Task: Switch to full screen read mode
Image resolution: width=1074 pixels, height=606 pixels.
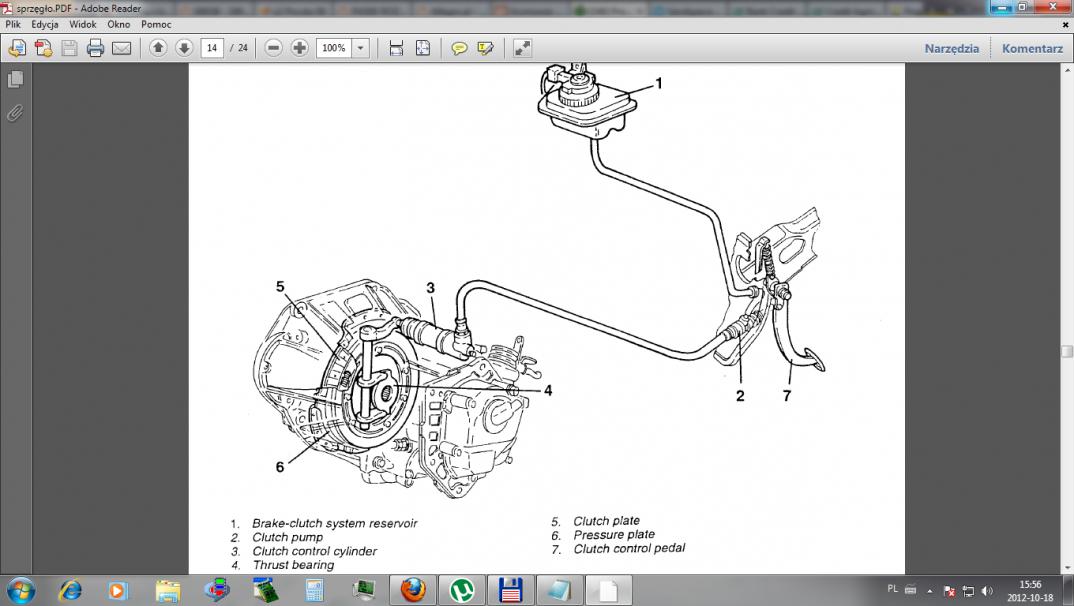Action: tap(522, 48)
